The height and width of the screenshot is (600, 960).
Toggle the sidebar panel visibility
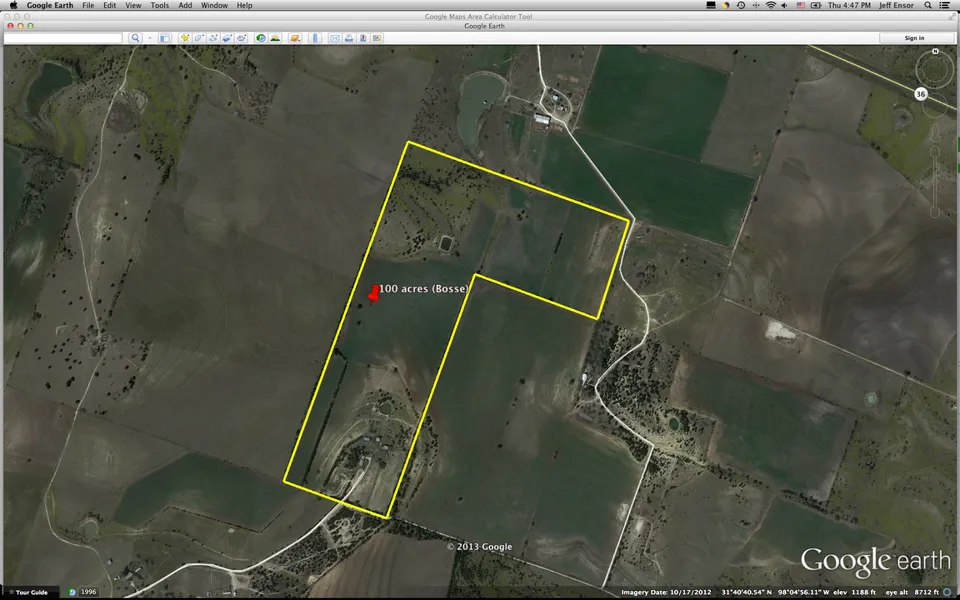(x=164, y=38)
